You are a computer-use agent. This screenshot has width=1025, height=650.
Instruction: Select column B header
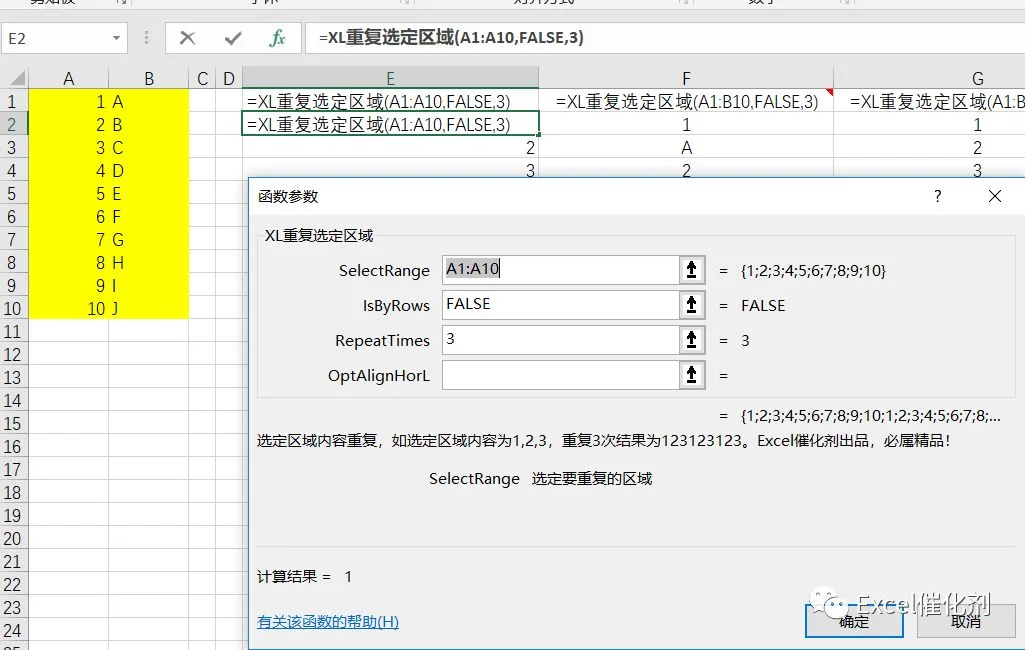(x=149, y=78)
